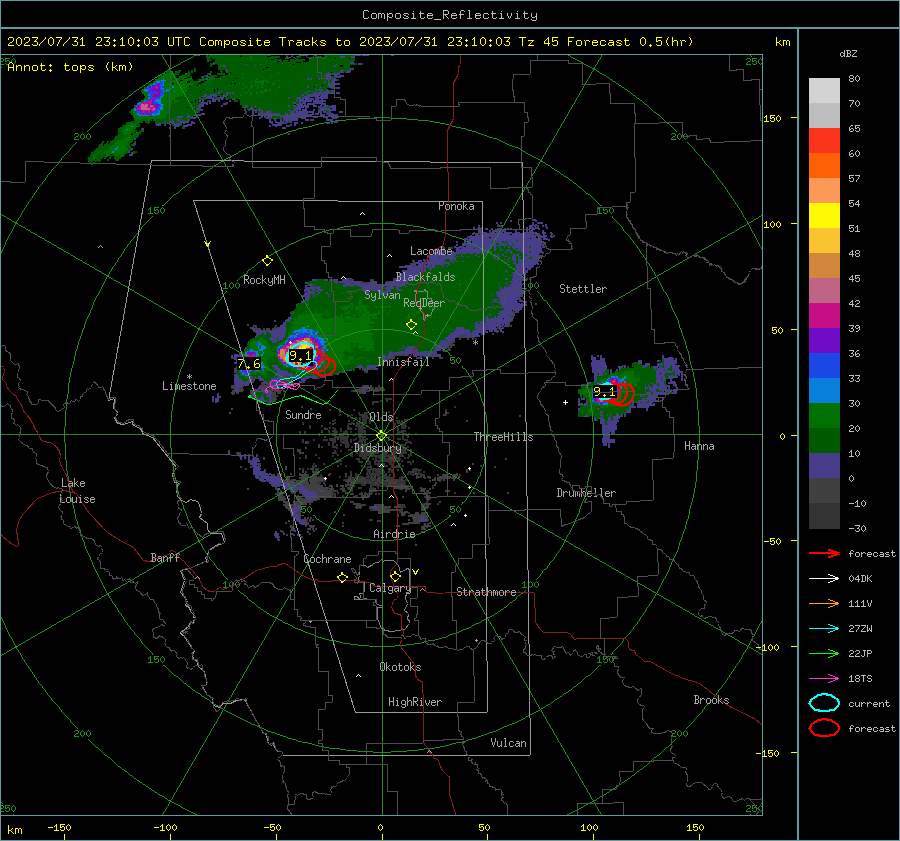Click the Airdrie city label

[x=394, y=534]
